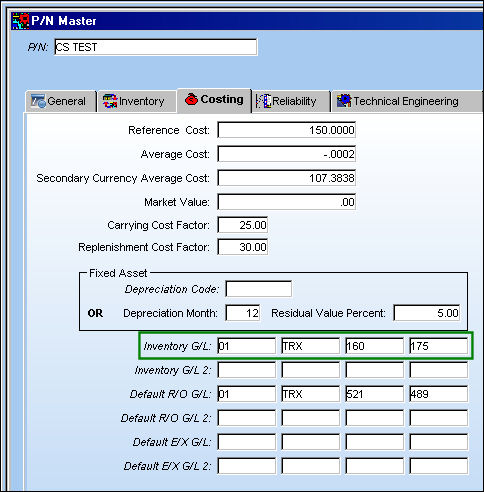Focus the Market Value field
This screenshot has height=492, width=484.
(287, 202)
